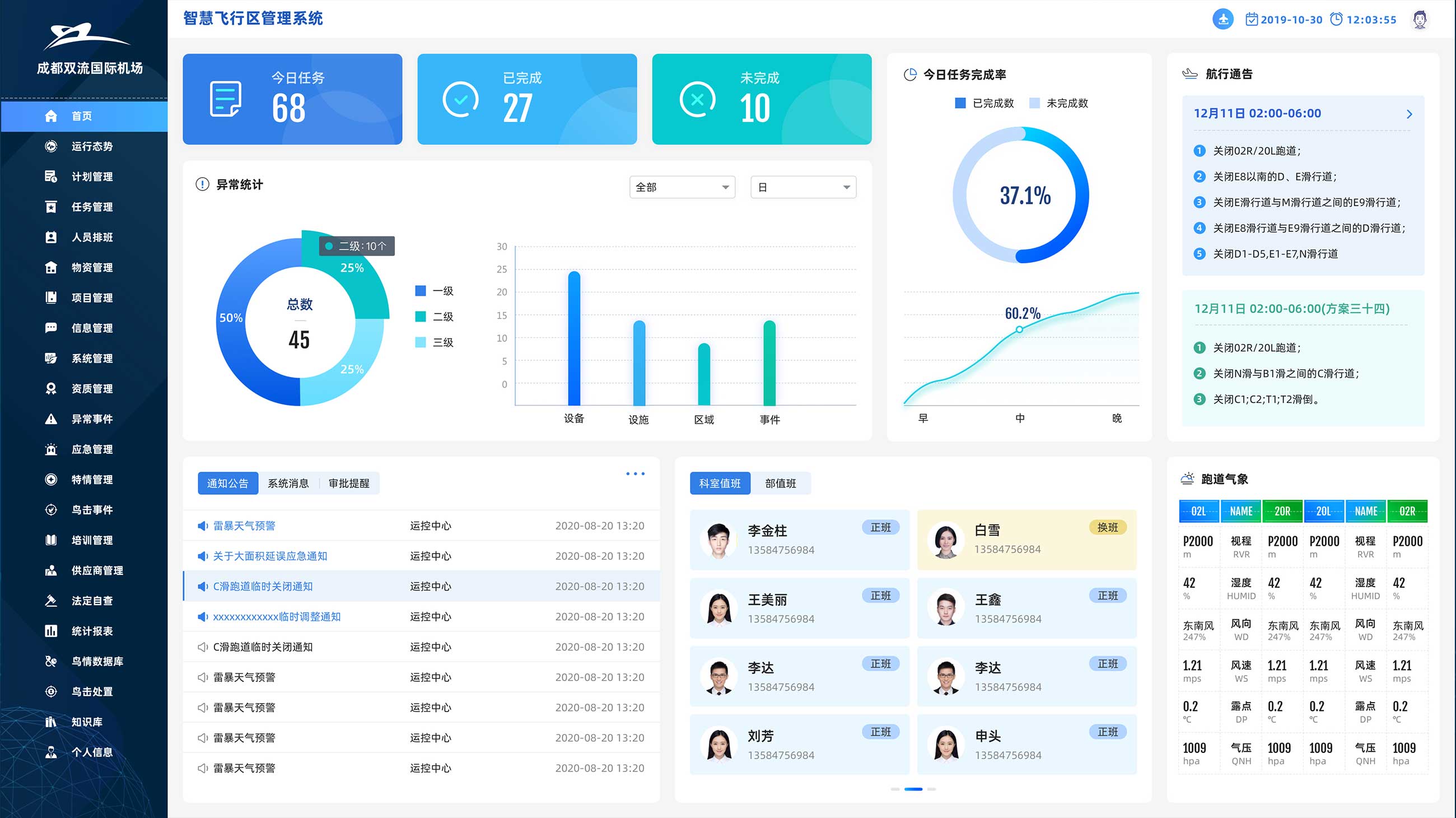Open 人员排班 in the sidebar
This screenshot has width=1456, height=818.
click(92, 238)
